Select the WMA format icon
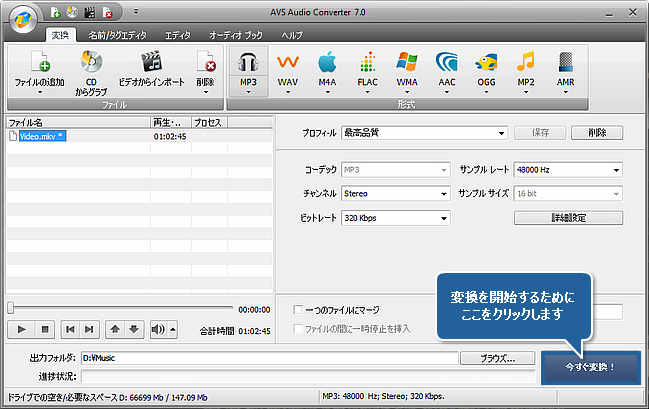Image resolution: width=649 pixels, height=409 pixels. [407, 62]
